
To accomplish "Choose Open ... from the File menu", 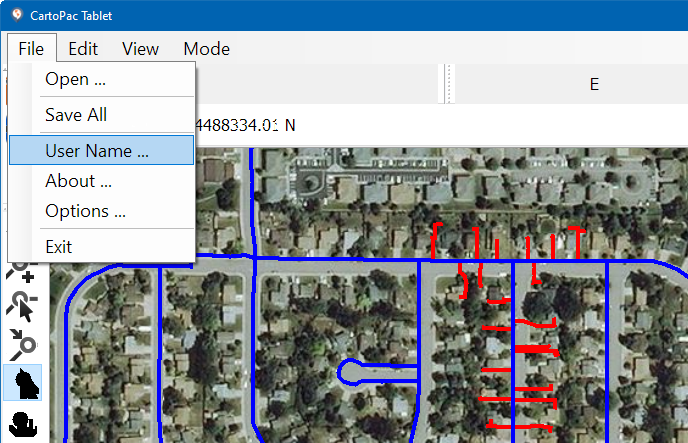I will [101, 79].
